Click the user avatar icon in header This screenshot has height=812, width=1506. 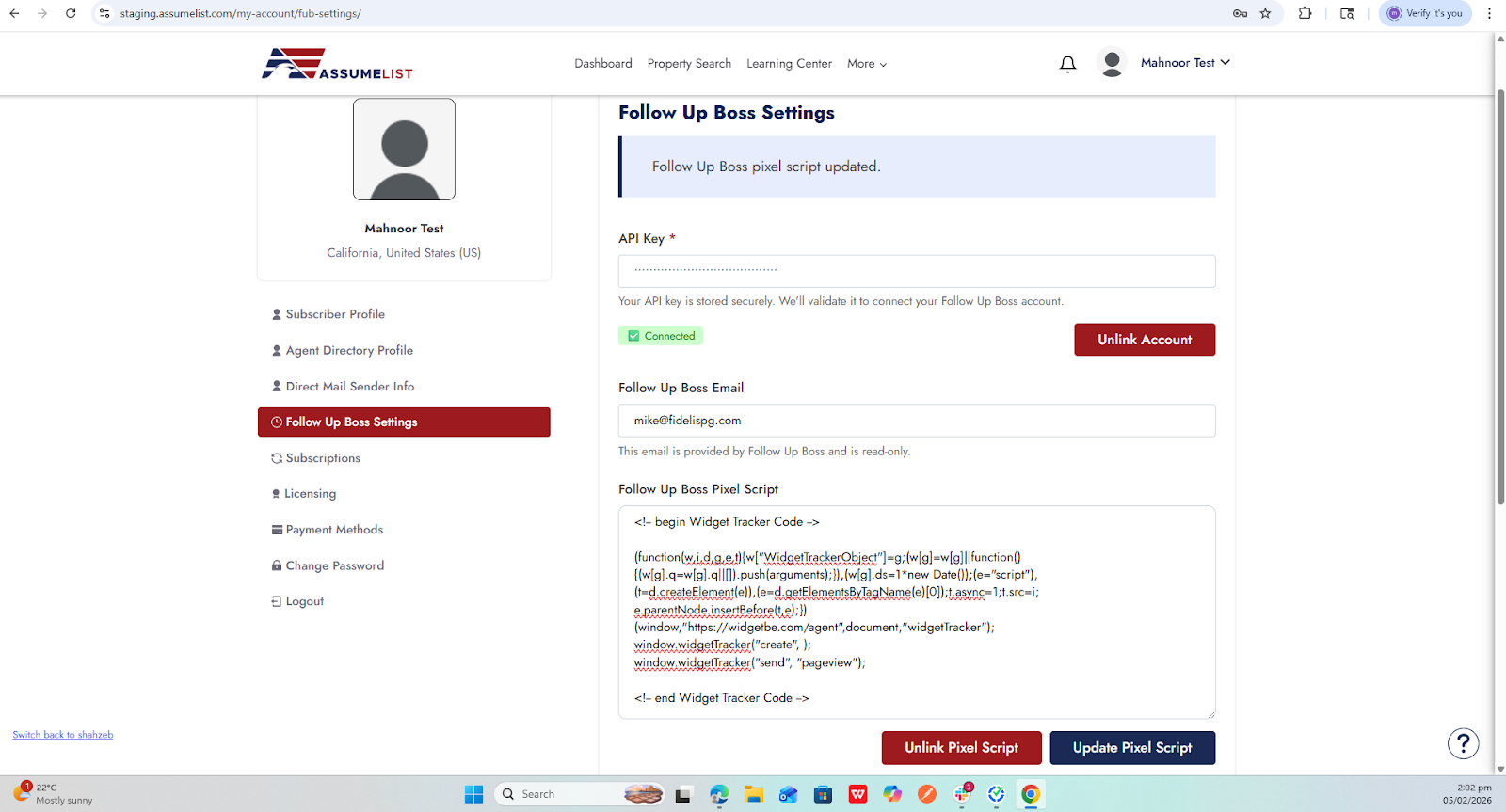point(1112,63)
